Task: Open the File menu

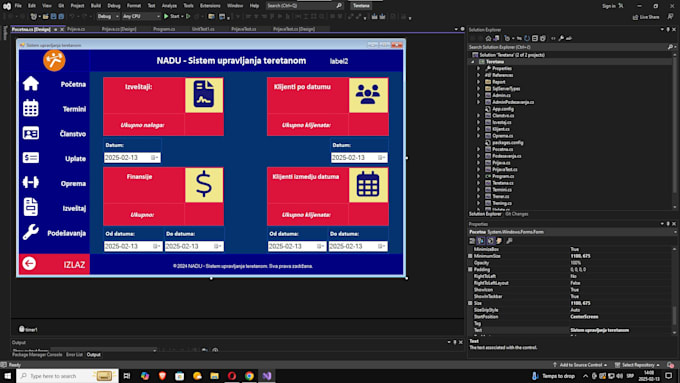Action: (x=18, y=6)
